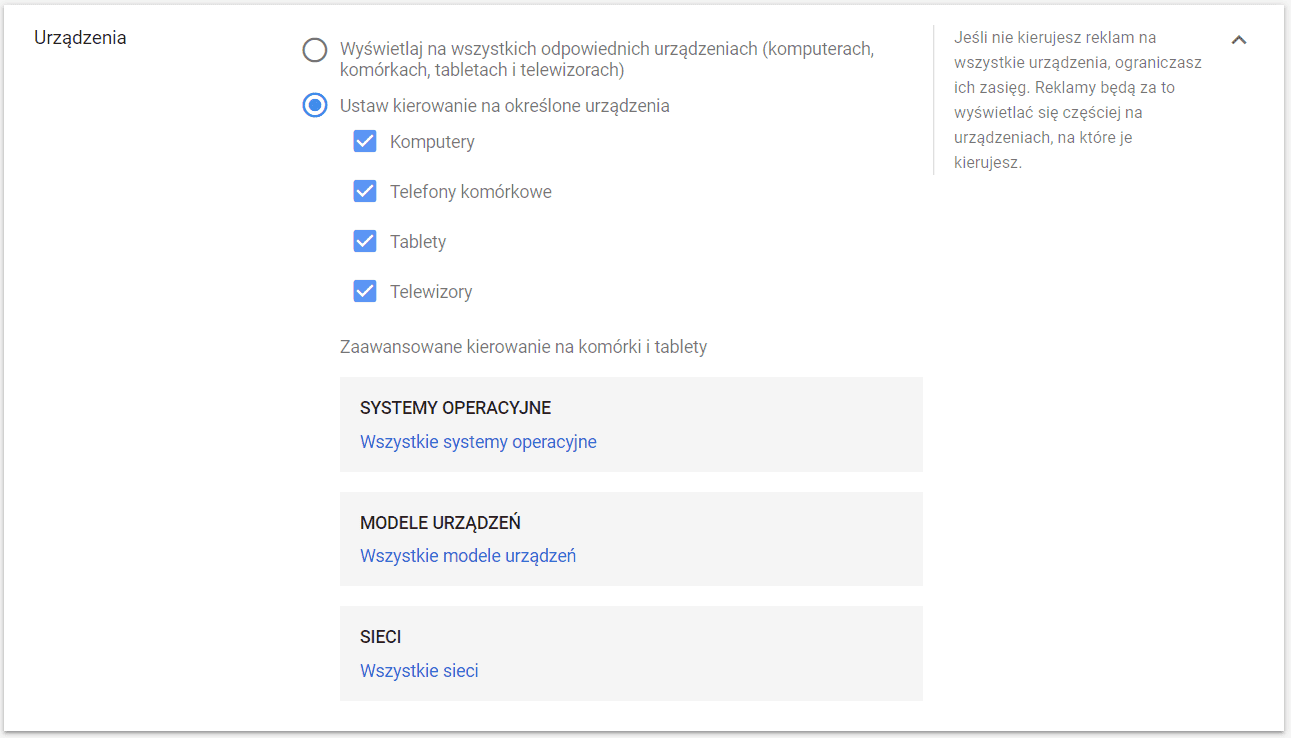Viewport: 1291px width, 738px height.
Task: Click the SIECI panel header
Action: (x=379, y=636)
